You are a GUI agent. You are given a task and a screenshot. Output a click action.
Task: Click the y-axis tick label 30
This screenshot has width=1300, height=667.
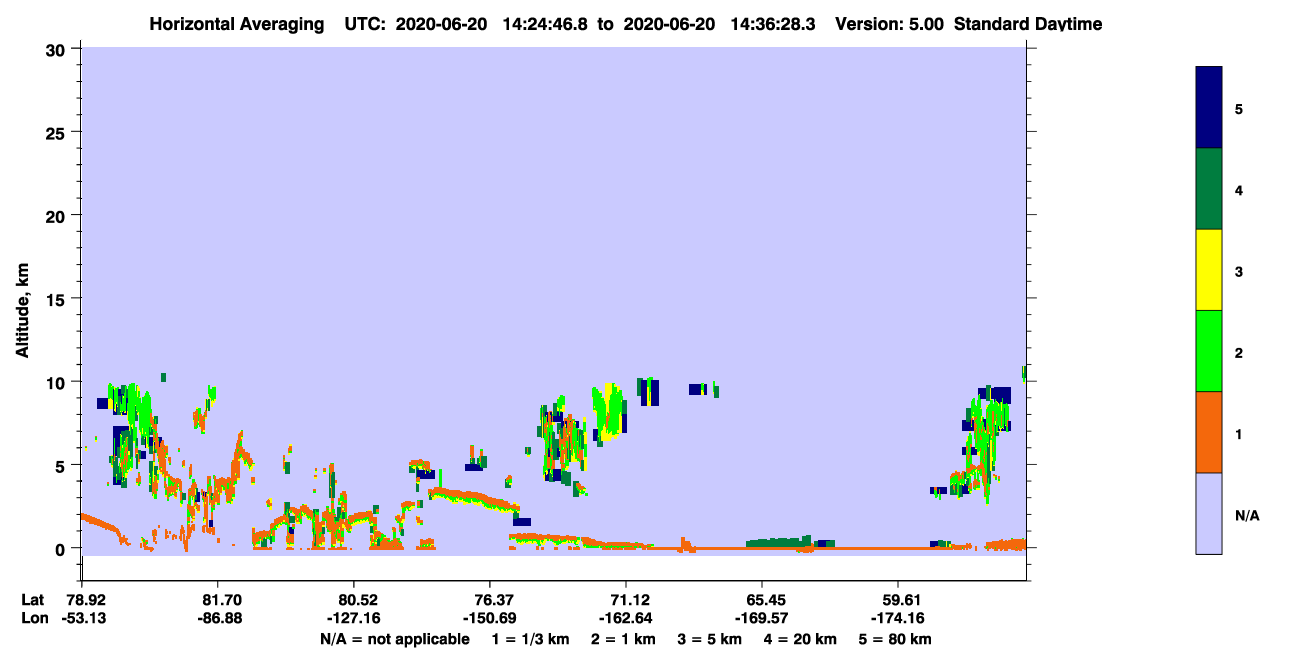click(58, 50)
